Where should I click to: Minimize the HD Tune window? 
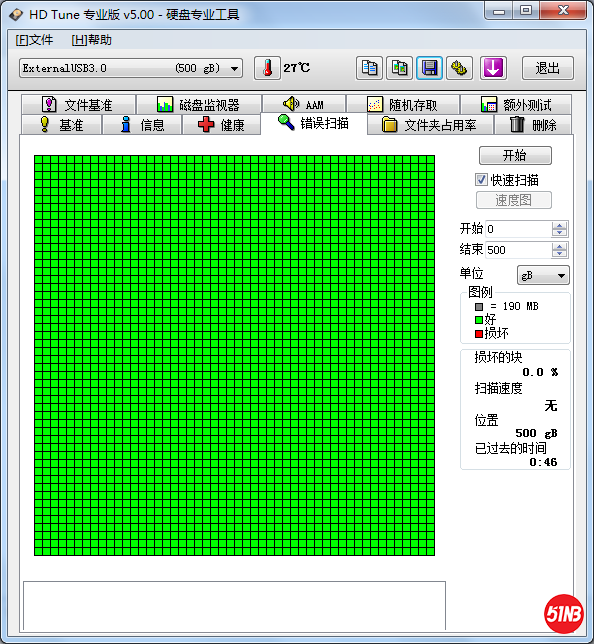point(499,11)
